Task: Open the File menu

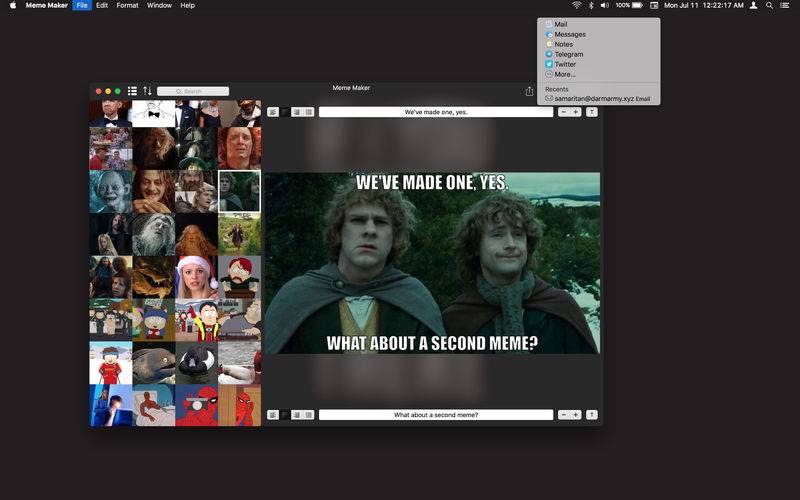Action: (x=81, y=5)
